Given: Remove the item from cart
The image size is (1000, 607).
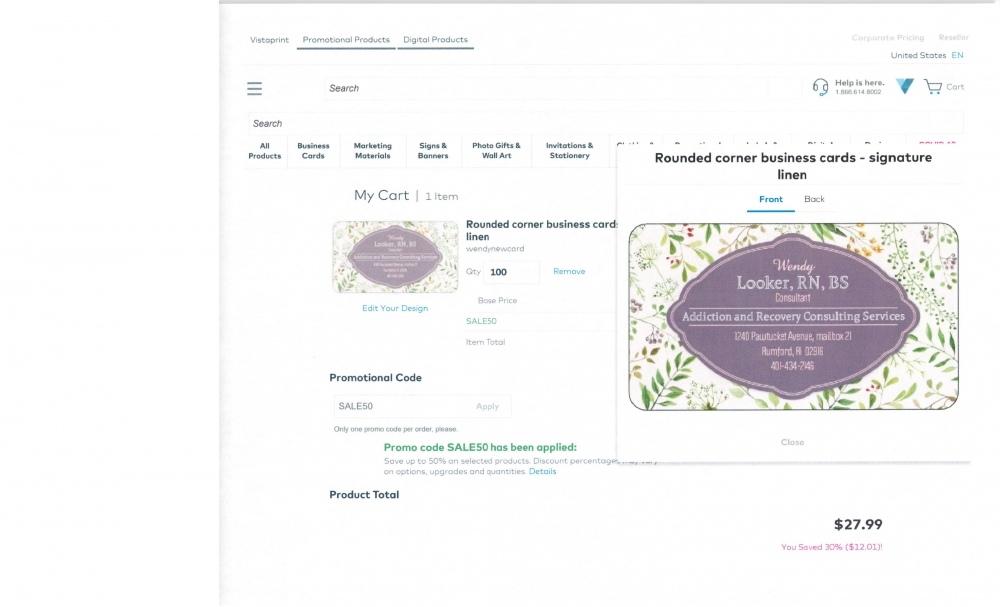Looking at the screenshot, I should (x=569, y=272).
